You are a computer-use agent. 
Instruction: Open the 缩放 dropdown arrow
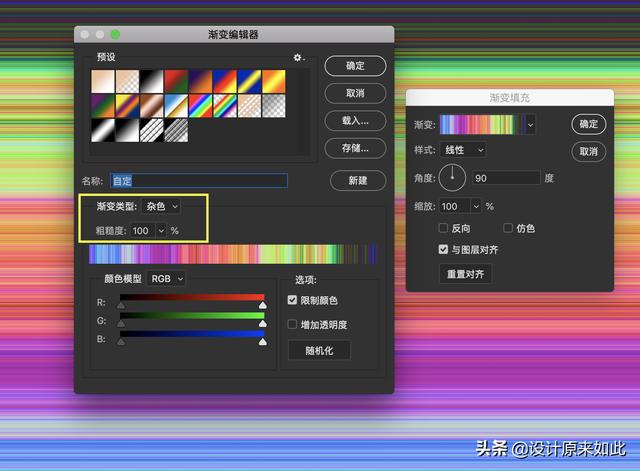point(476,207)
